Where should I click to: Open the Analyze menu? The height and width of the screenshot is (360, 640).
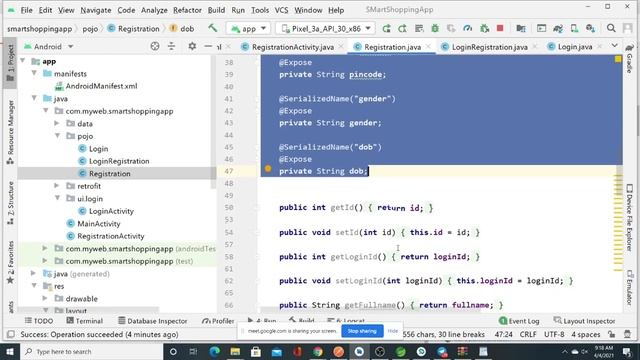154,10
